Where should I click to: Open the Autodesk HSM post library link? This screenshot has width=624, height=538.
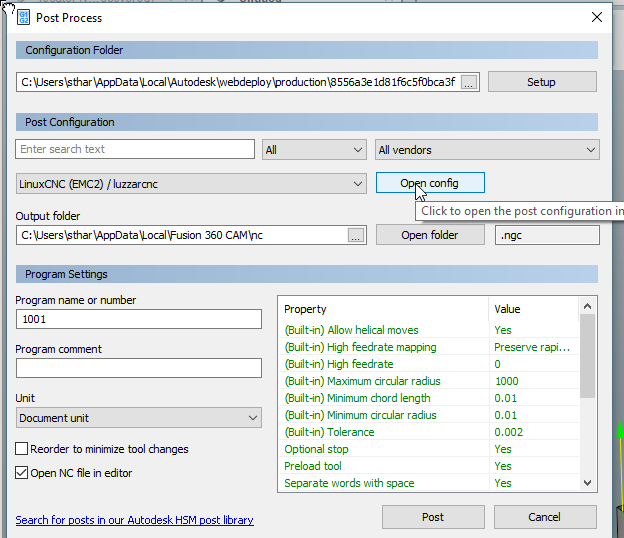coord(134,520)
